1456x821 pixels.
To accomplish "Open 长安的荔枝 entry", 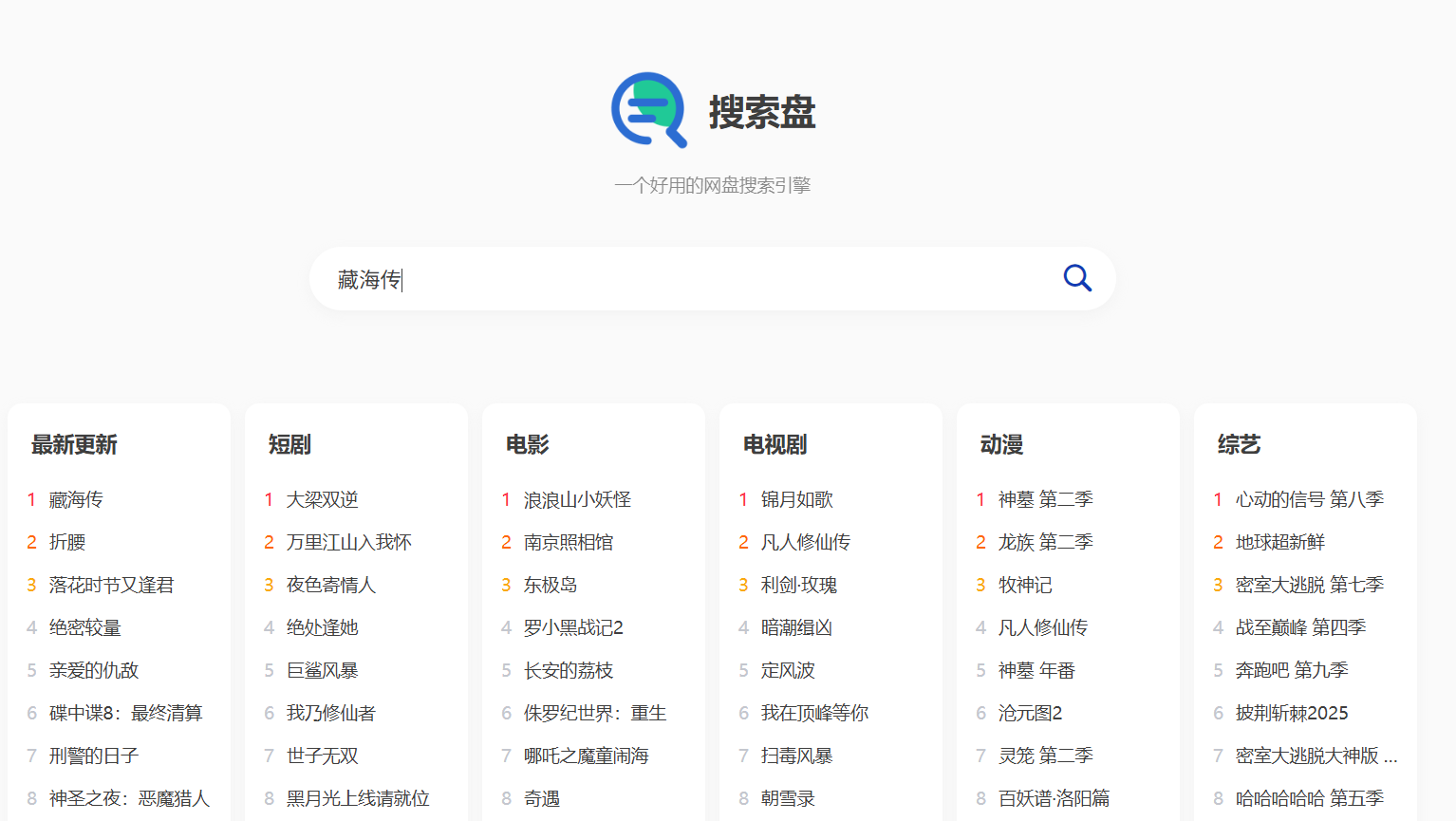I will (x=569, y=670).
